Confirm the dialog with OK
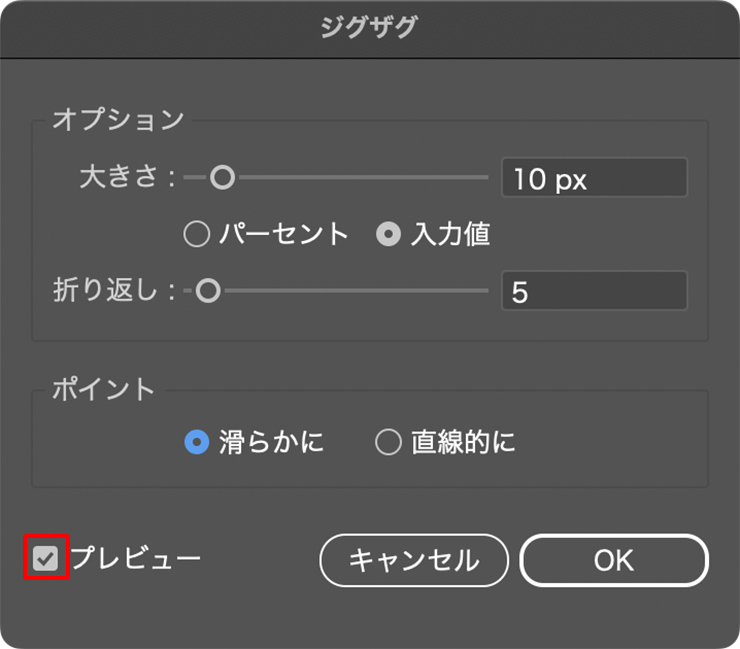 pos(613,559)
